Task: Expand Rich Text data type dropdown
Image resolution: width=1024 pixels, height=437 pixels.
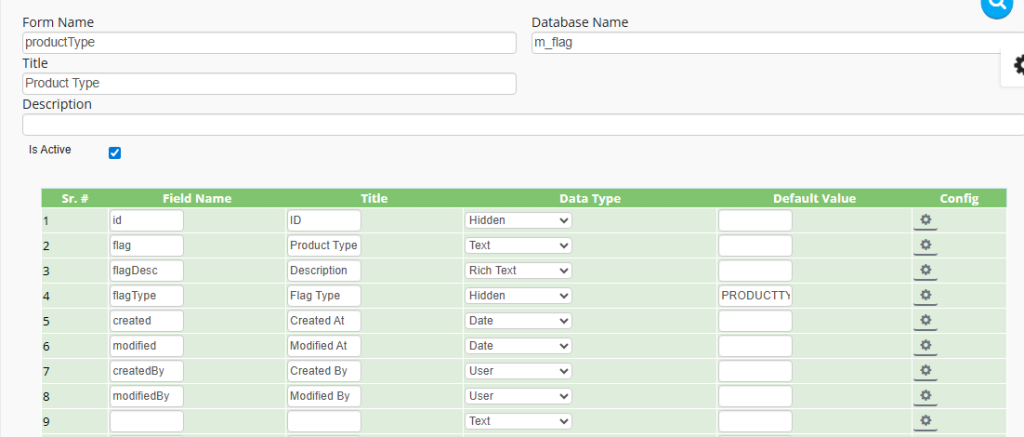Action: 518,270
